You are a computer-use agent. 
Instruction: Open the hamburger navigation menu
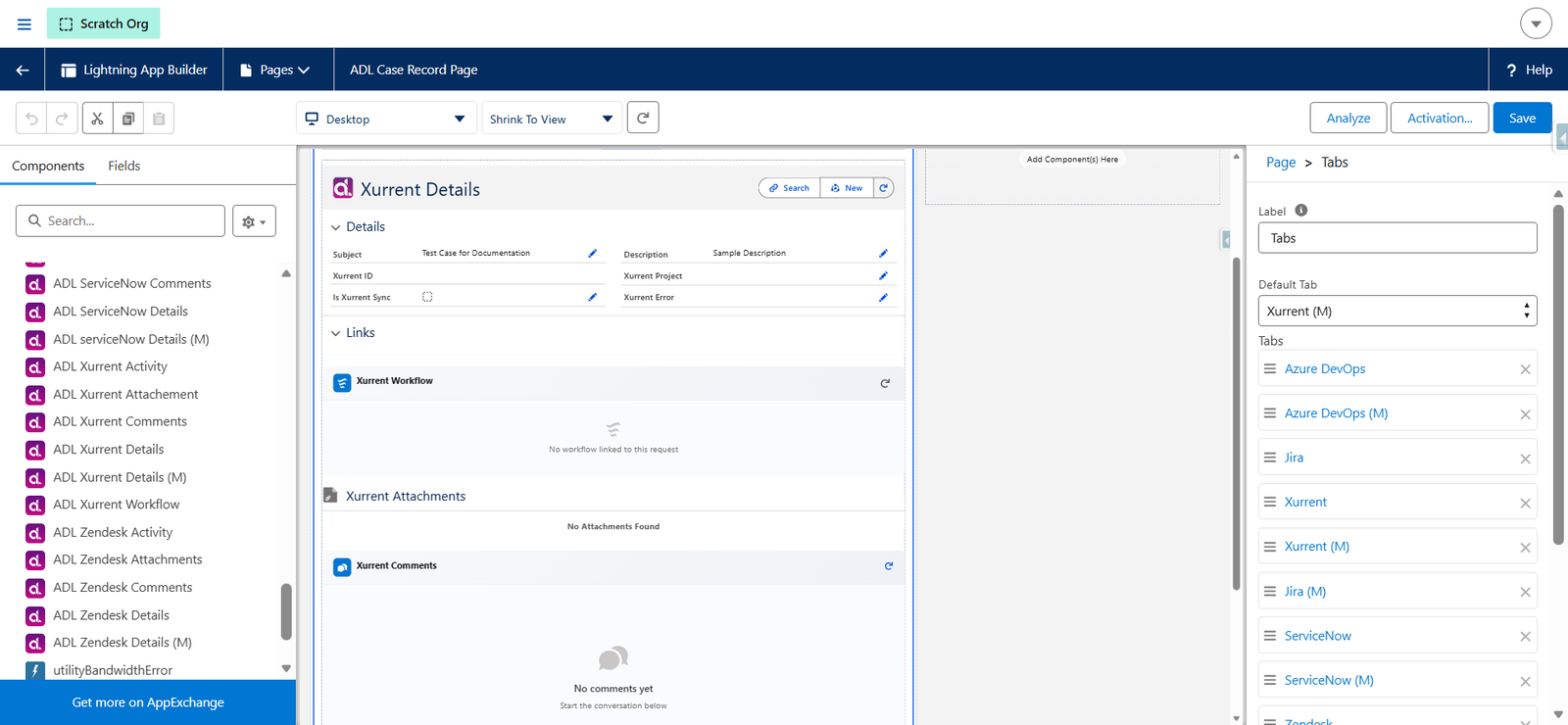click(x=24, y=24)
